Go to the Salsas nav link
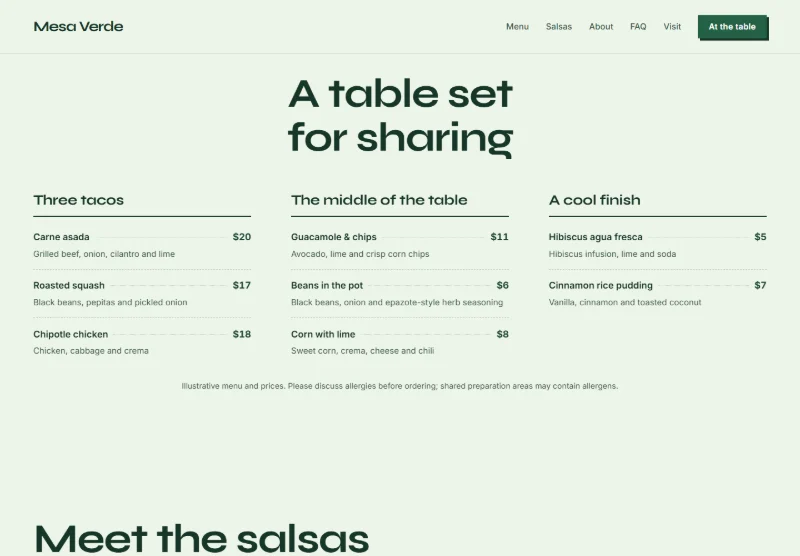Screen dimensions: 800x556 [559, 27]
